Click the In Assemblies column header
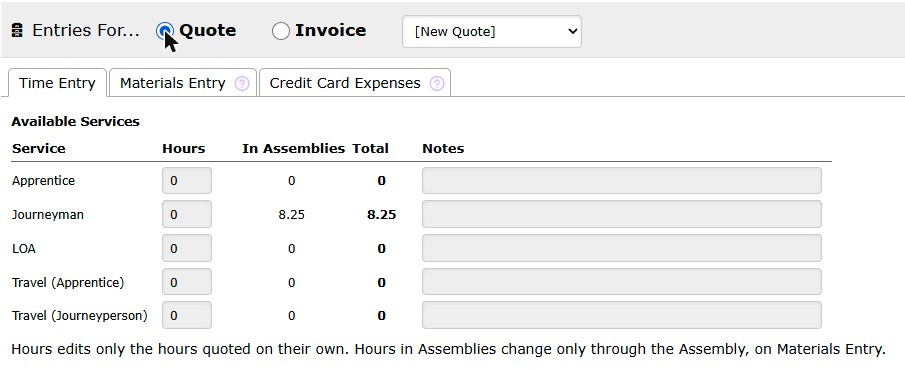Screen dimensions: 905x369 tap(293, 148)
